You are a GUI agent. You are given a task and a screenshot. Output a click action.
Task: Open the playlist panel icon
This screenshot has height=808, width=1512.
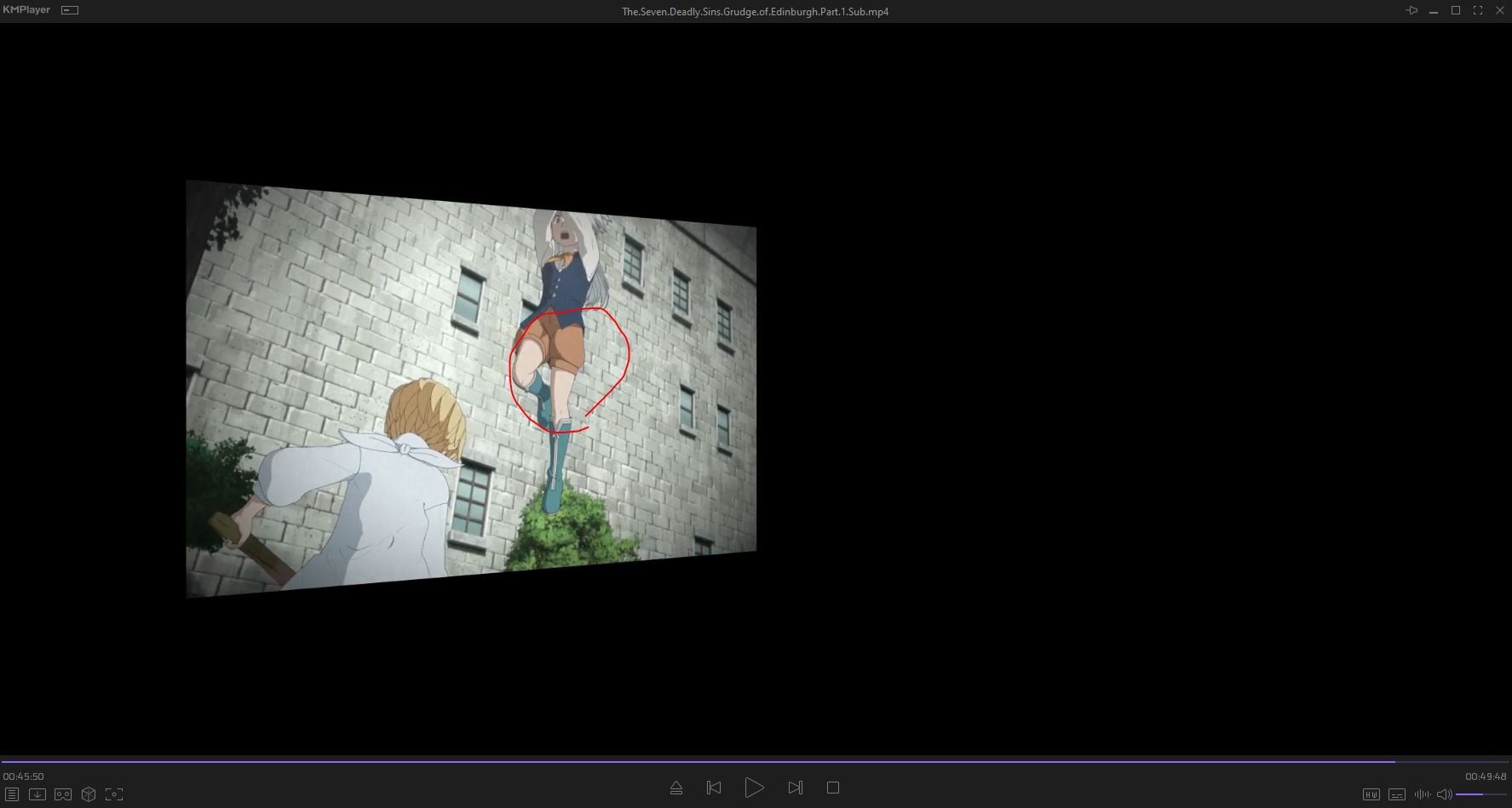click(x=12, y=794)
